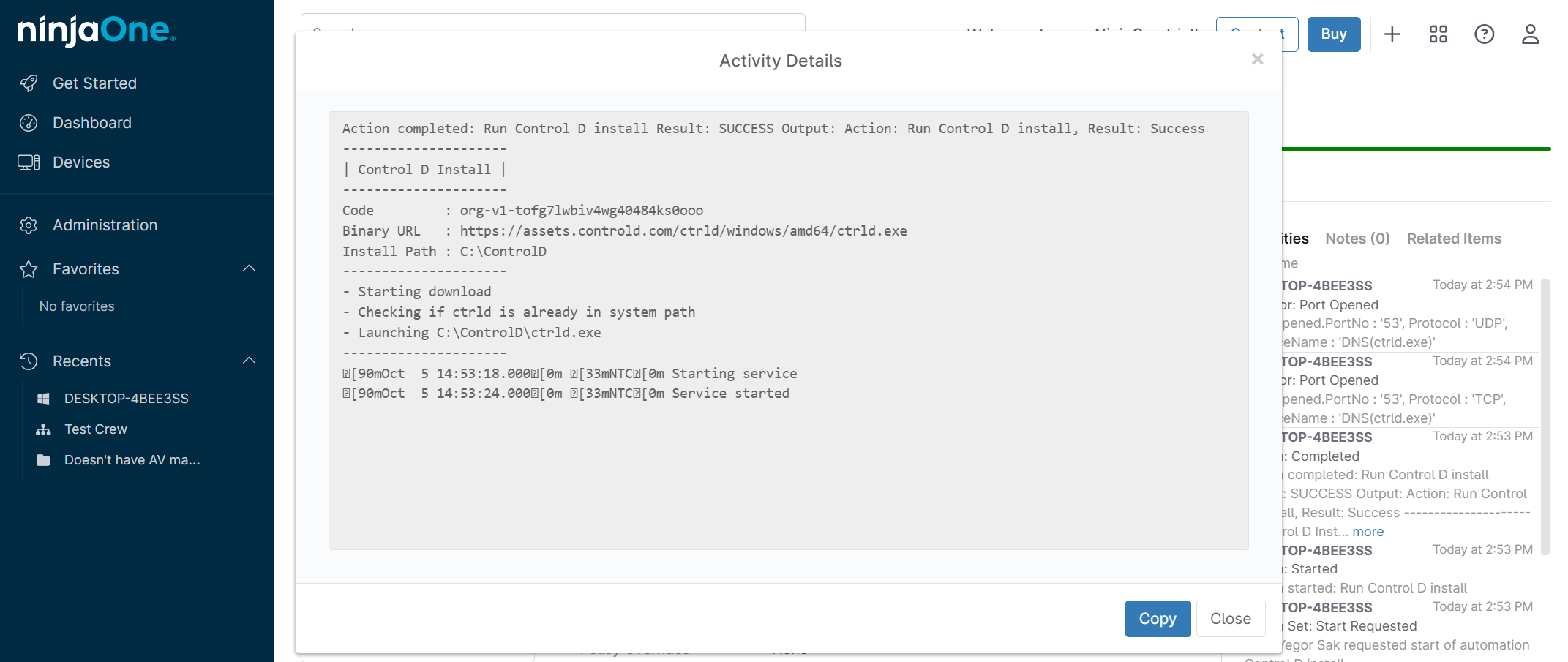Click the 'Service started' log line
This screenshot has width=1568, height=662.
[x=566, y=394]
